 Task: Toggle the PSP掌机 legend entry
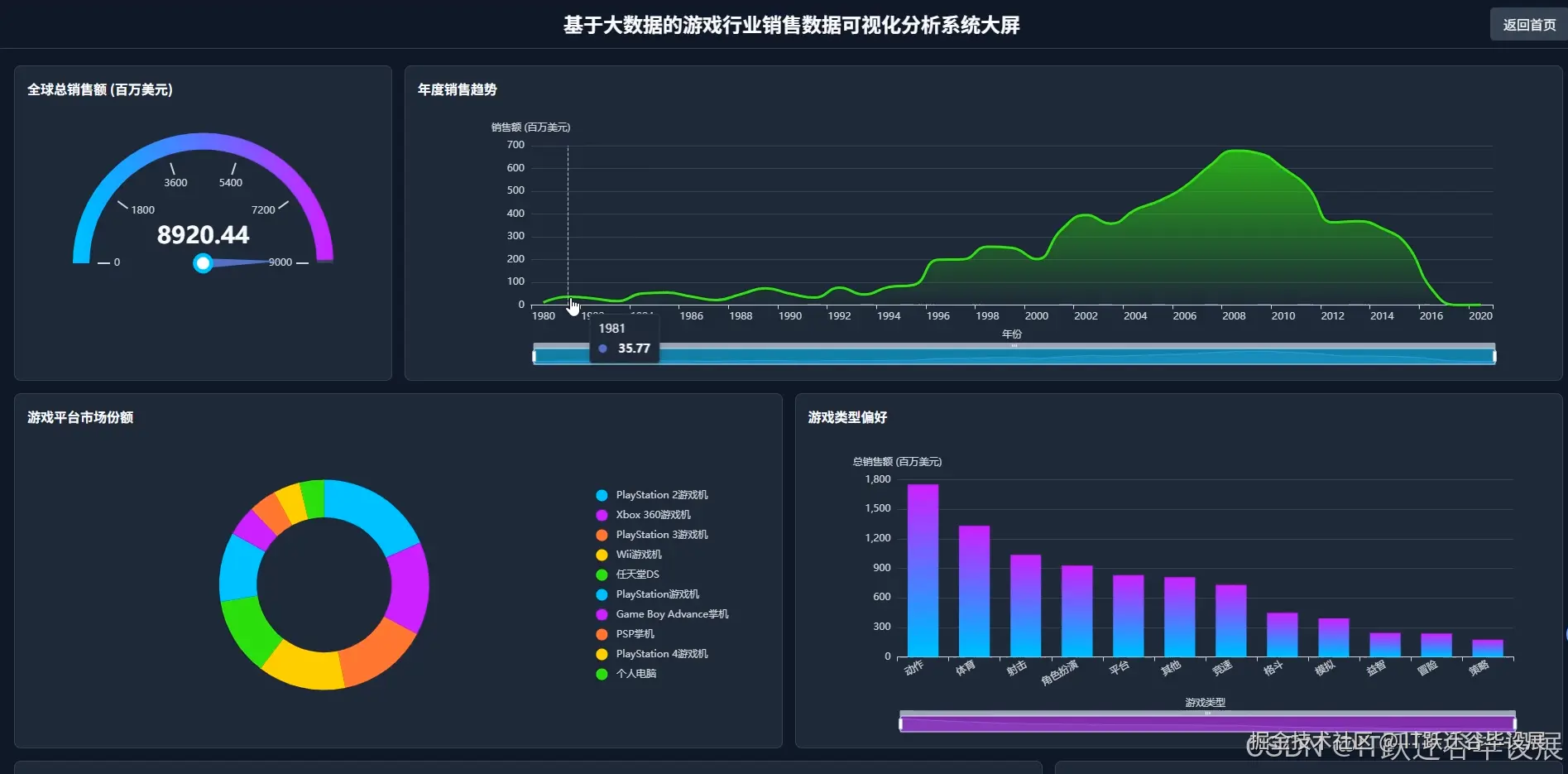(601, 633)
